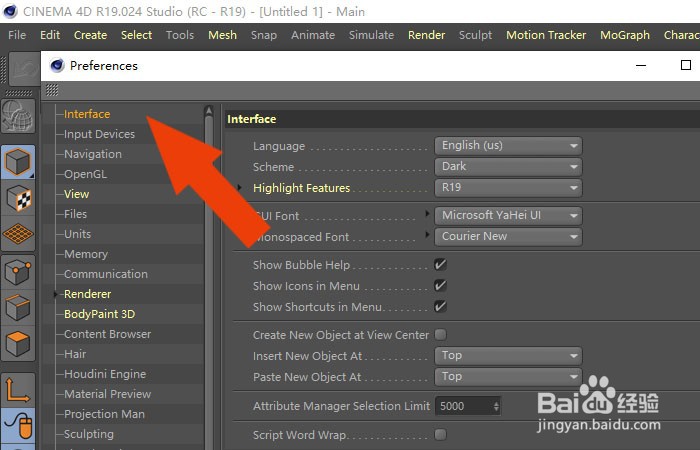Select the Polygons mode cube icon

(x=18, y=344)
